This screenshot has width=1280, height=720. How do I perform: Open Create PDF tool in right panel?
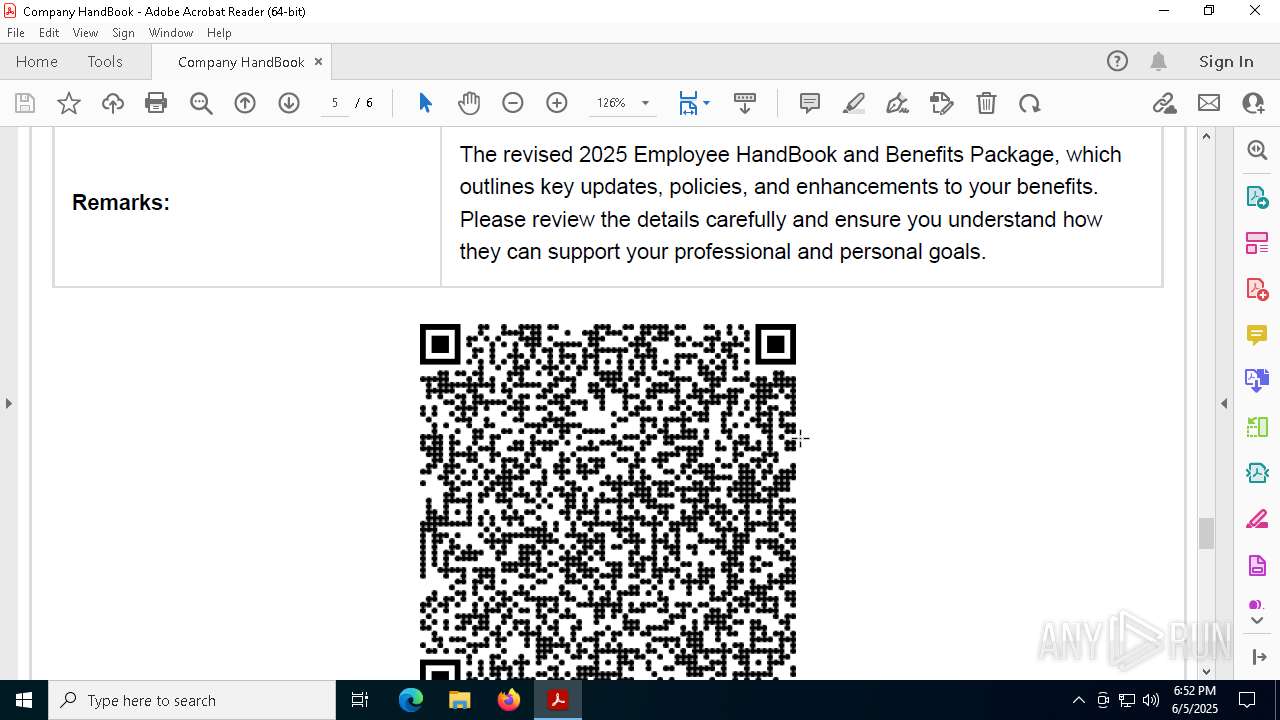tap(1257, 289)
